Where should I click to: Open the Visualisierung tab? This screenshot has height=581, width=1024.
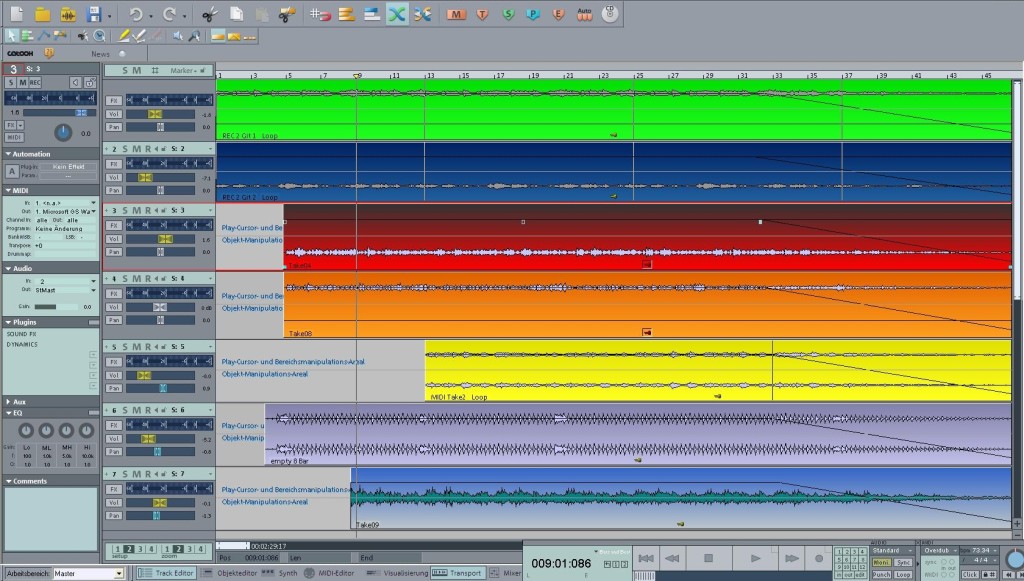(x=398, y=573)
